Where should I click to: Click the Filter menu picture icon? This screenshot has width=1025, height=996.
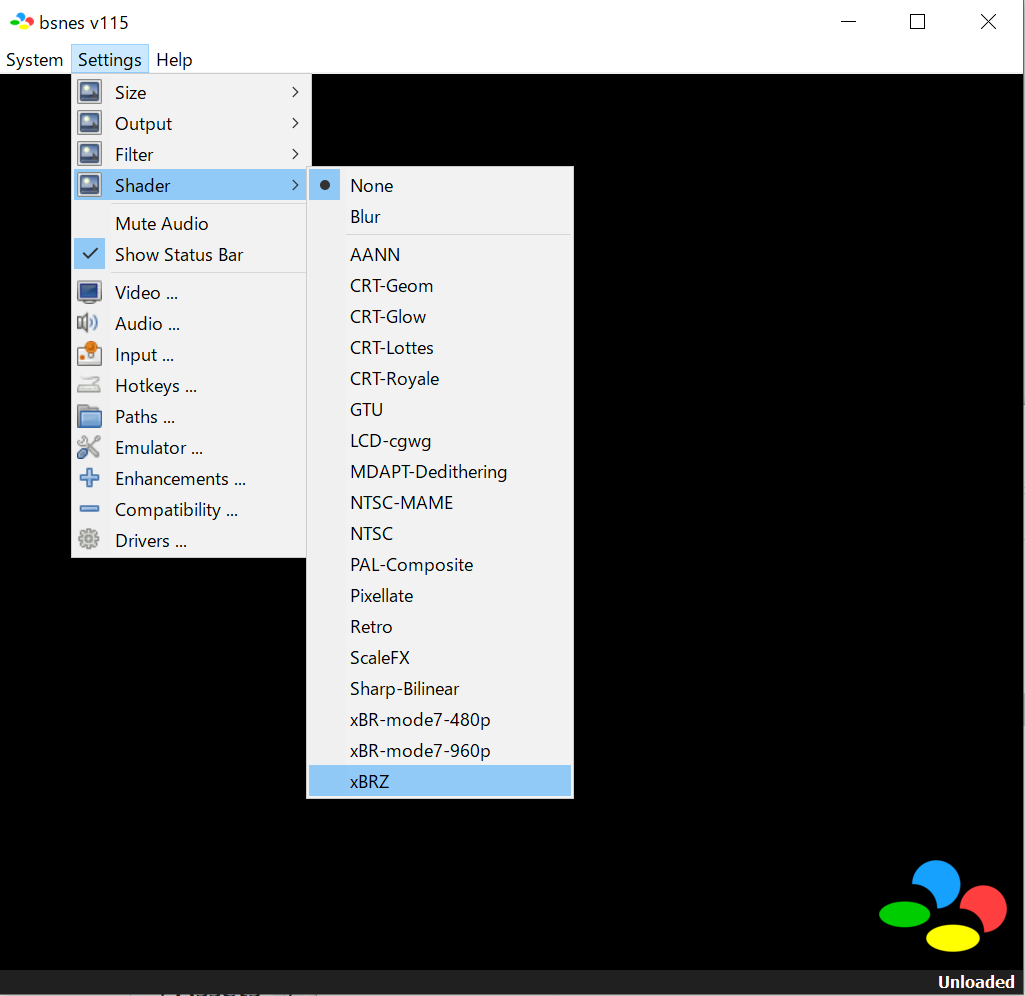[90, 154]
